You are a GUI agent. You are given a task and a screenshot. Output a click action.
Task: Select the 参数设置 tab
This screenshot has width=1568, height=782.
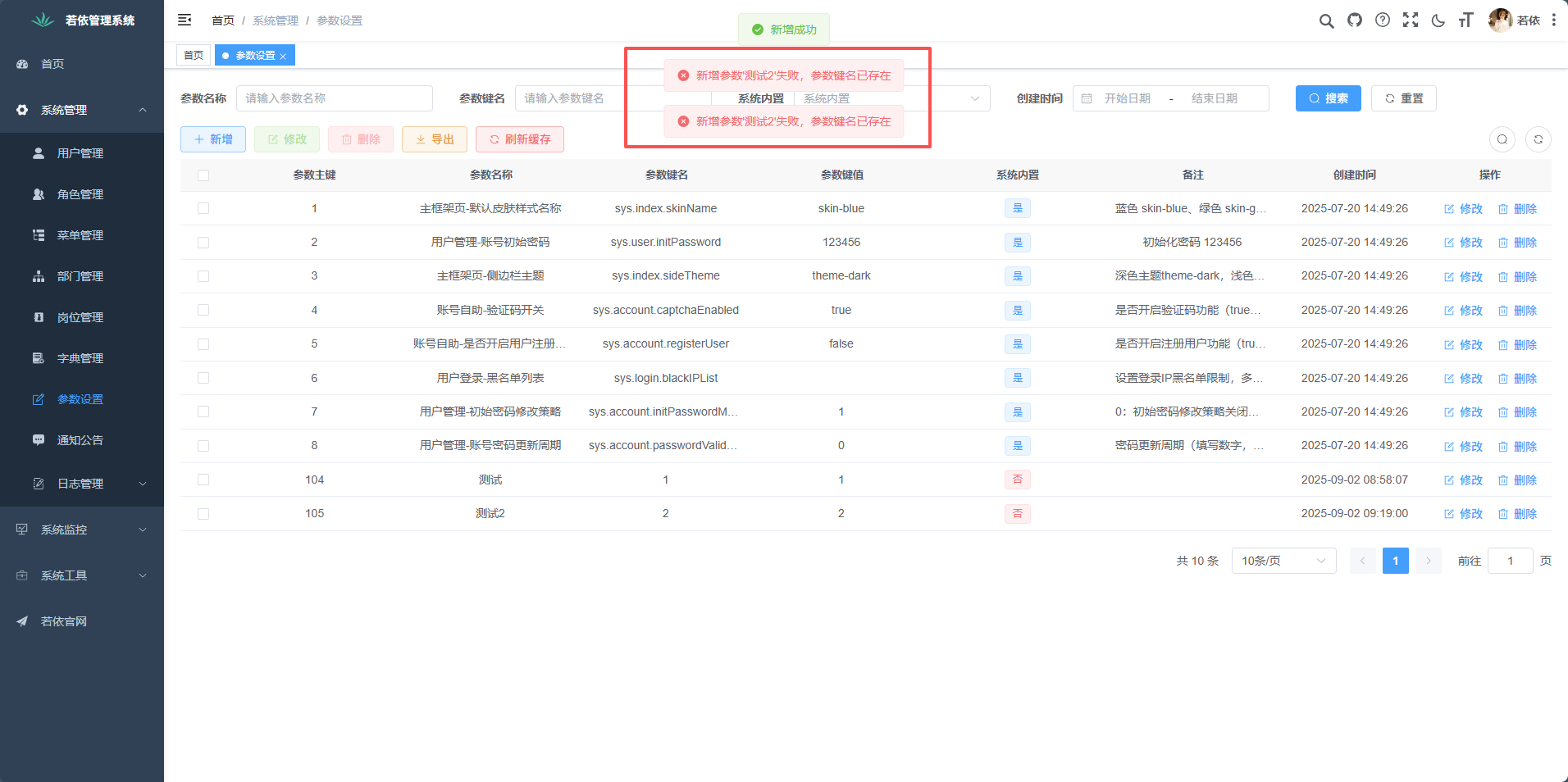(x=254, y=56)
